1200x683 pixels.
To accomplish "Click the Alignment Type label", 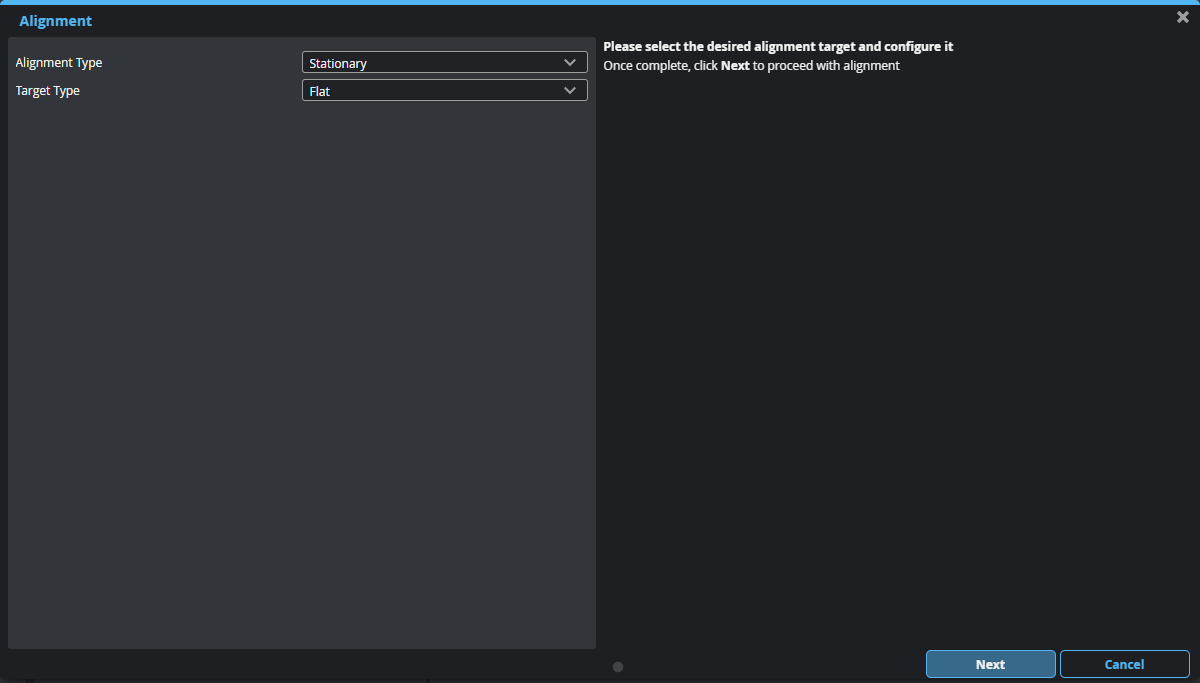I will pos(59,63).
